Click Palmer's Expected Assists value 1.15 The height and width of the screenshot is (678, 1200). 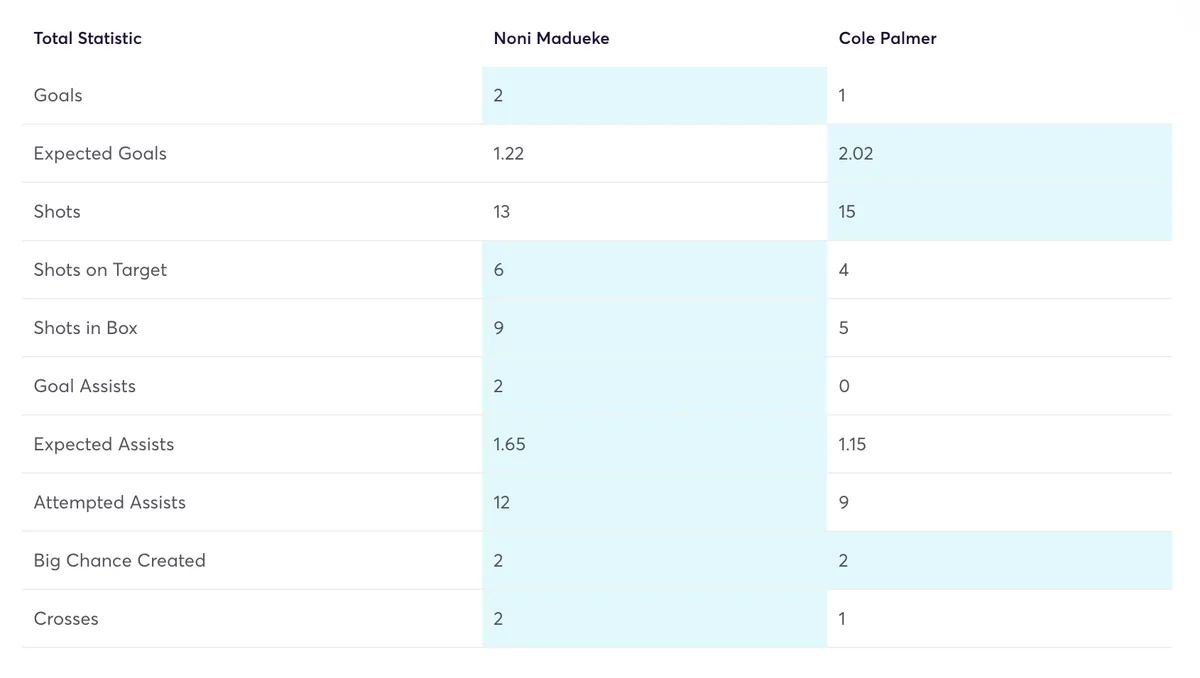point(852,444)
